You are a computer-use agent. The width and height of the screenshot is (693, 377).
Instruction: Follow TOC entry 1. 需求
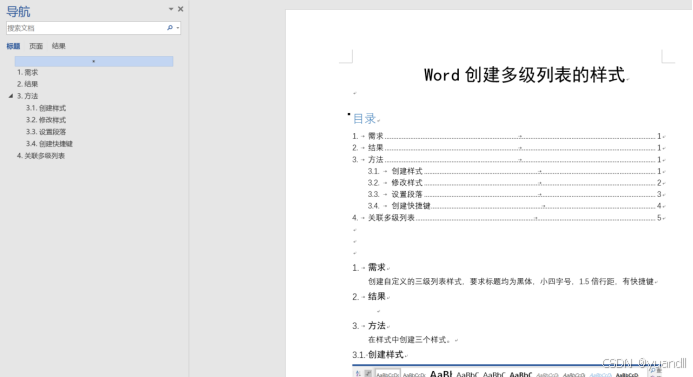click(508, 136)
